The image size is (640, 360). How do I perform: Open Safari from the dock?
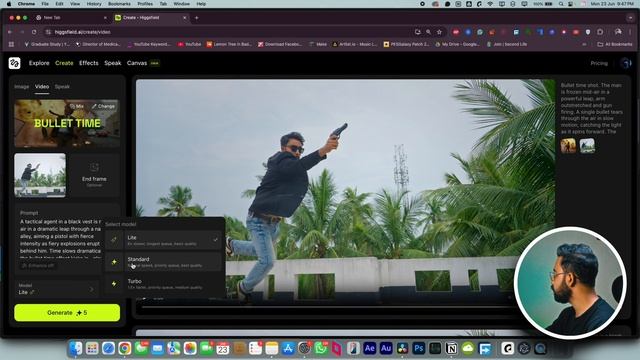click(108, 348)
